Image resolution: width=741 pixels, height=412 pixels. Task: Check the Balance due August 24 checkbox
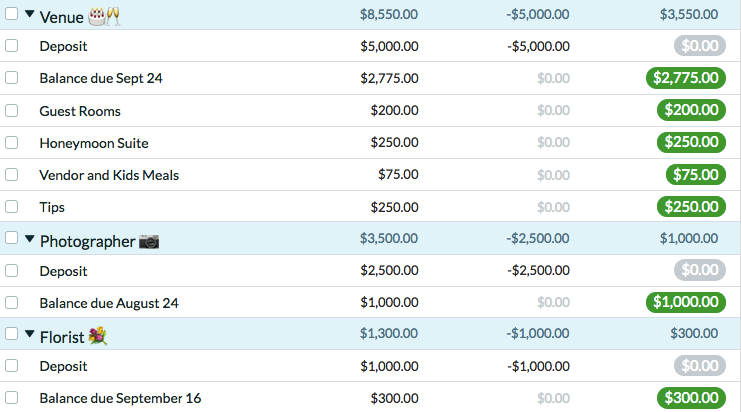11,302
